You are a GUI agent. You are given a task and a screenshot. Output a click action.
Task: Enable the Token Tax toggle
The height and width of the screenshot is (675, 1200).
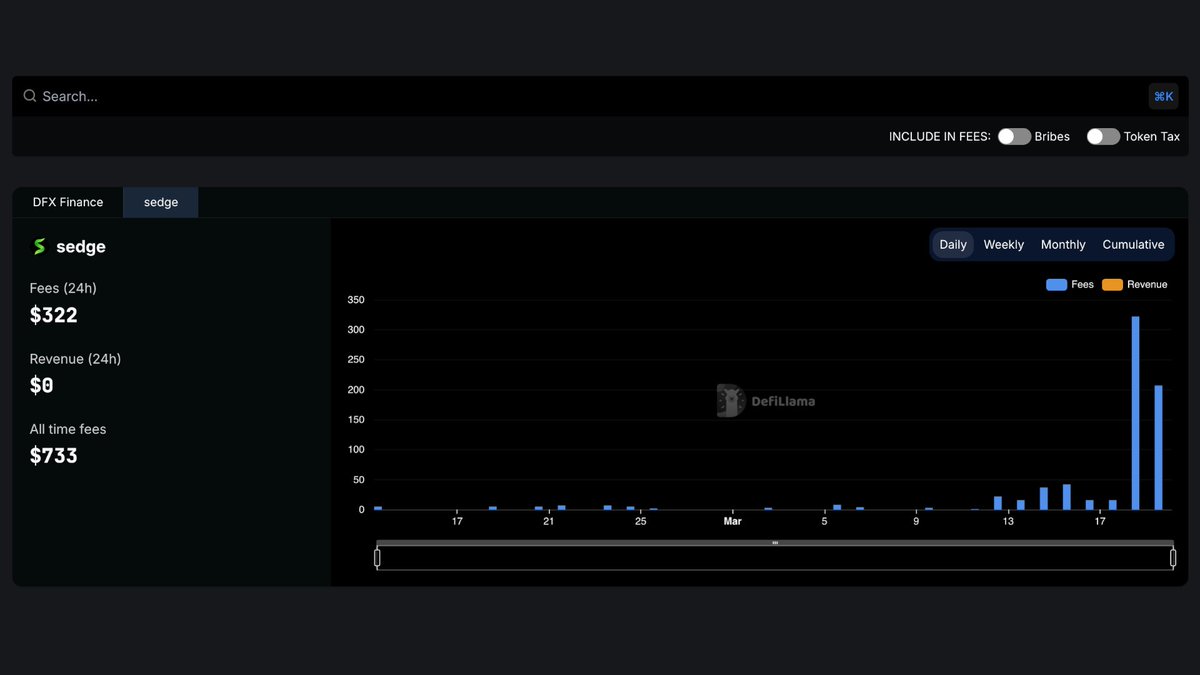coord(1103,136)
